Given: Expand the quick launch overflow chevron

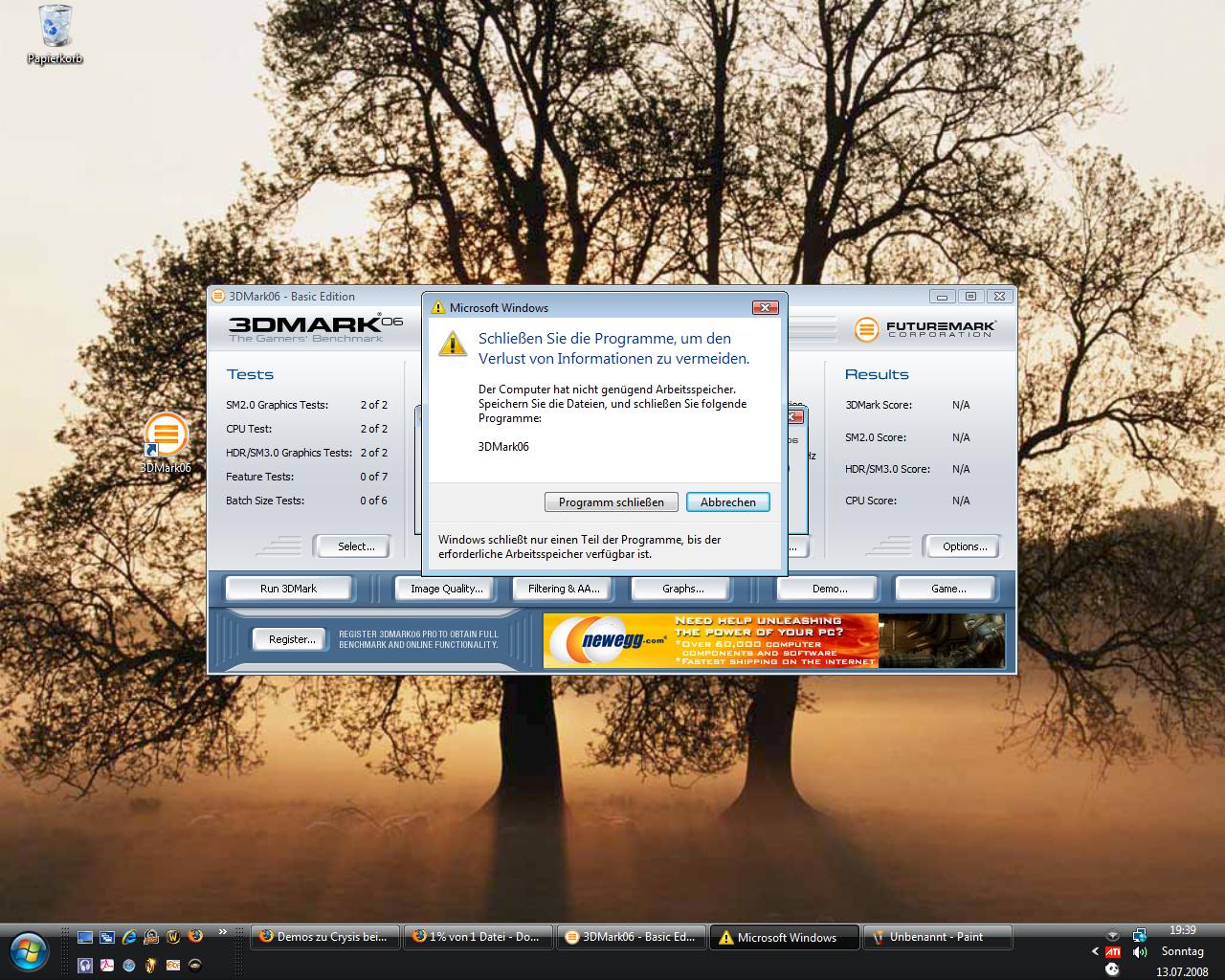Looking at the screenshot, I should pos(223,931).
